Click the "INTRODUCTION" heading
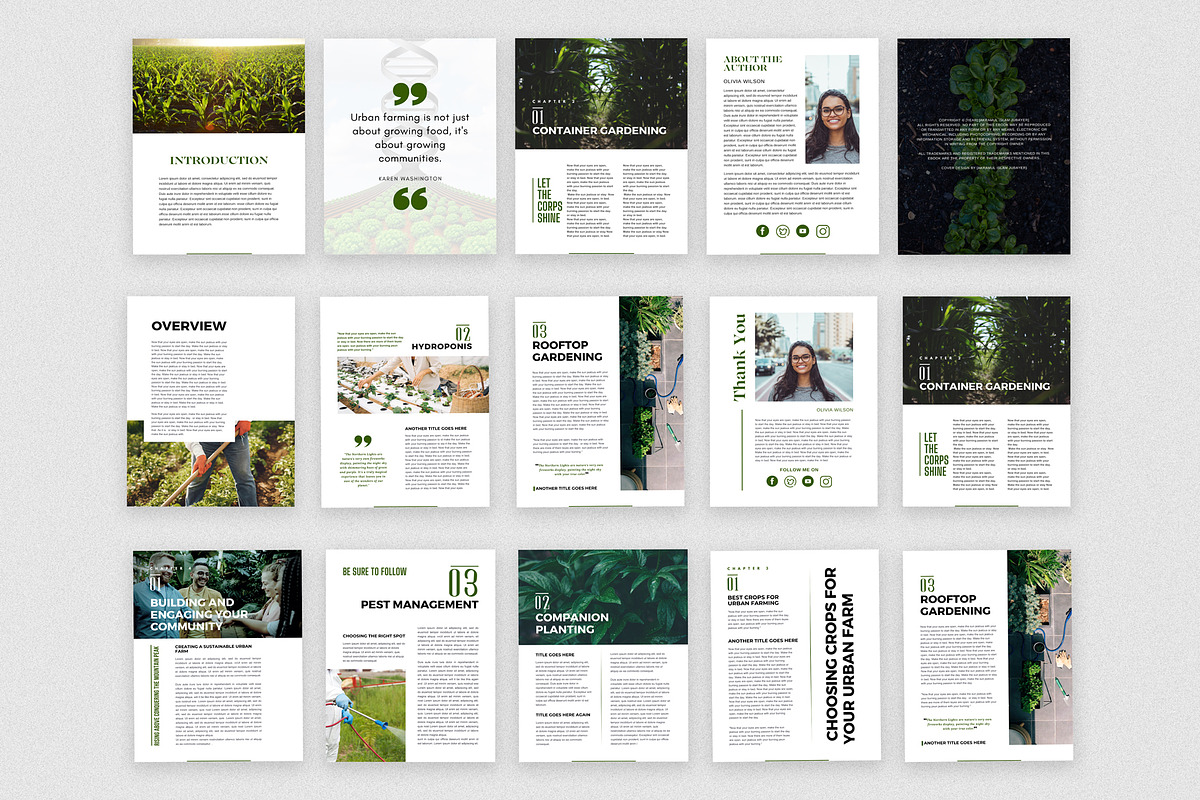 (219, 160)
